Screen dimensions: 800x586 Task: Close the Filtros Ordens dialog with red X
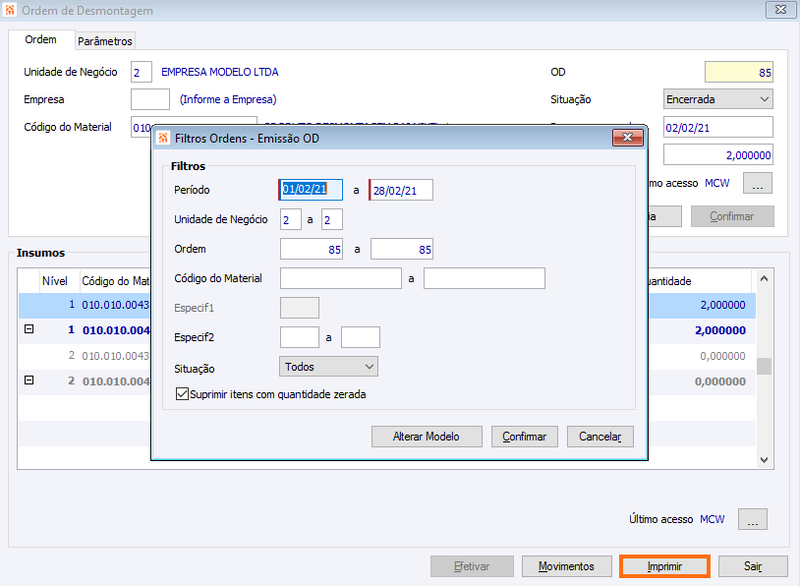click(x=627, y=138)
